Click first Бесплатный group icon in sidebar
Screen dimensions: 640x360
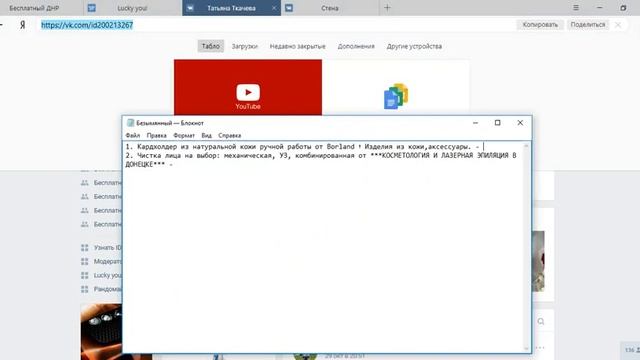tap(84, 183)
